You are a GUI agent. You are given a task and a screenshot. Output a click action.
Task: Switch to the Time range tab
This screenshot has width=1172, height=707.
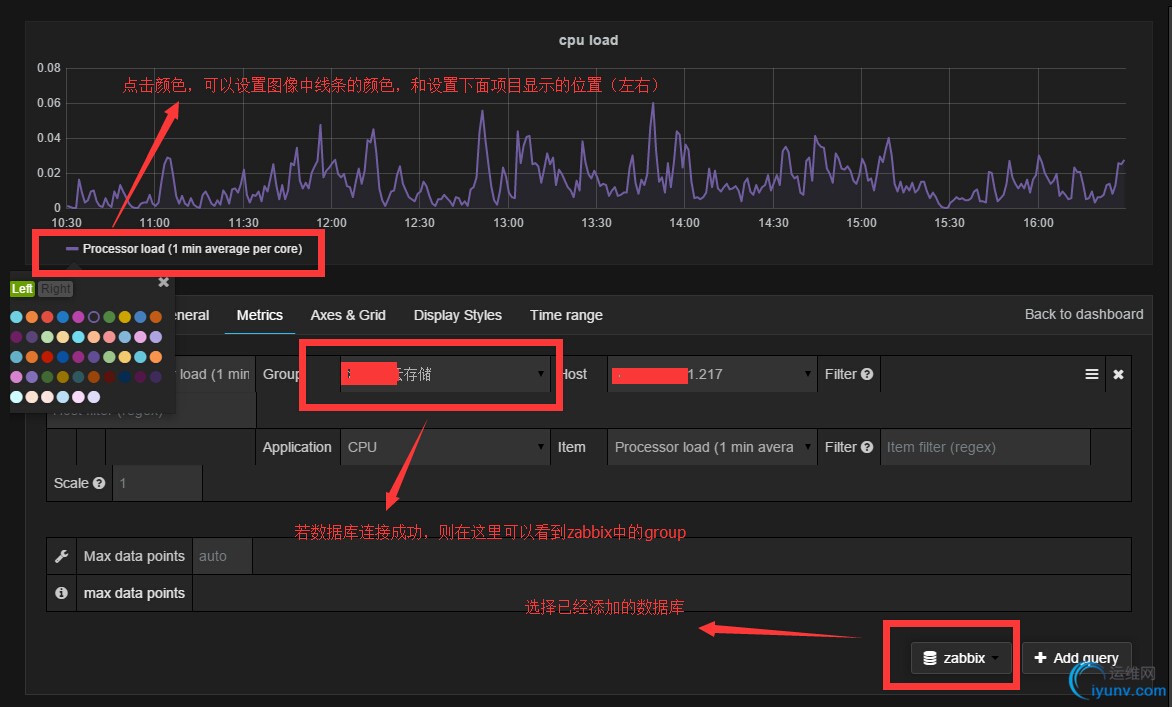coord(566,315)
